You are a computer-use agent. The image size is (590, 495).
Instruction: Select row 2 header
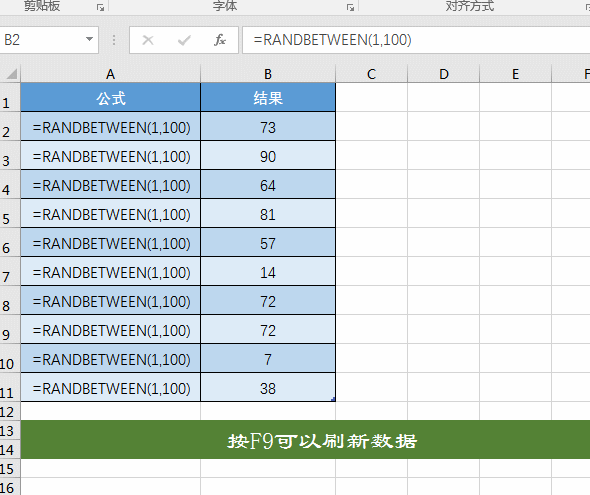pos(10,126)
